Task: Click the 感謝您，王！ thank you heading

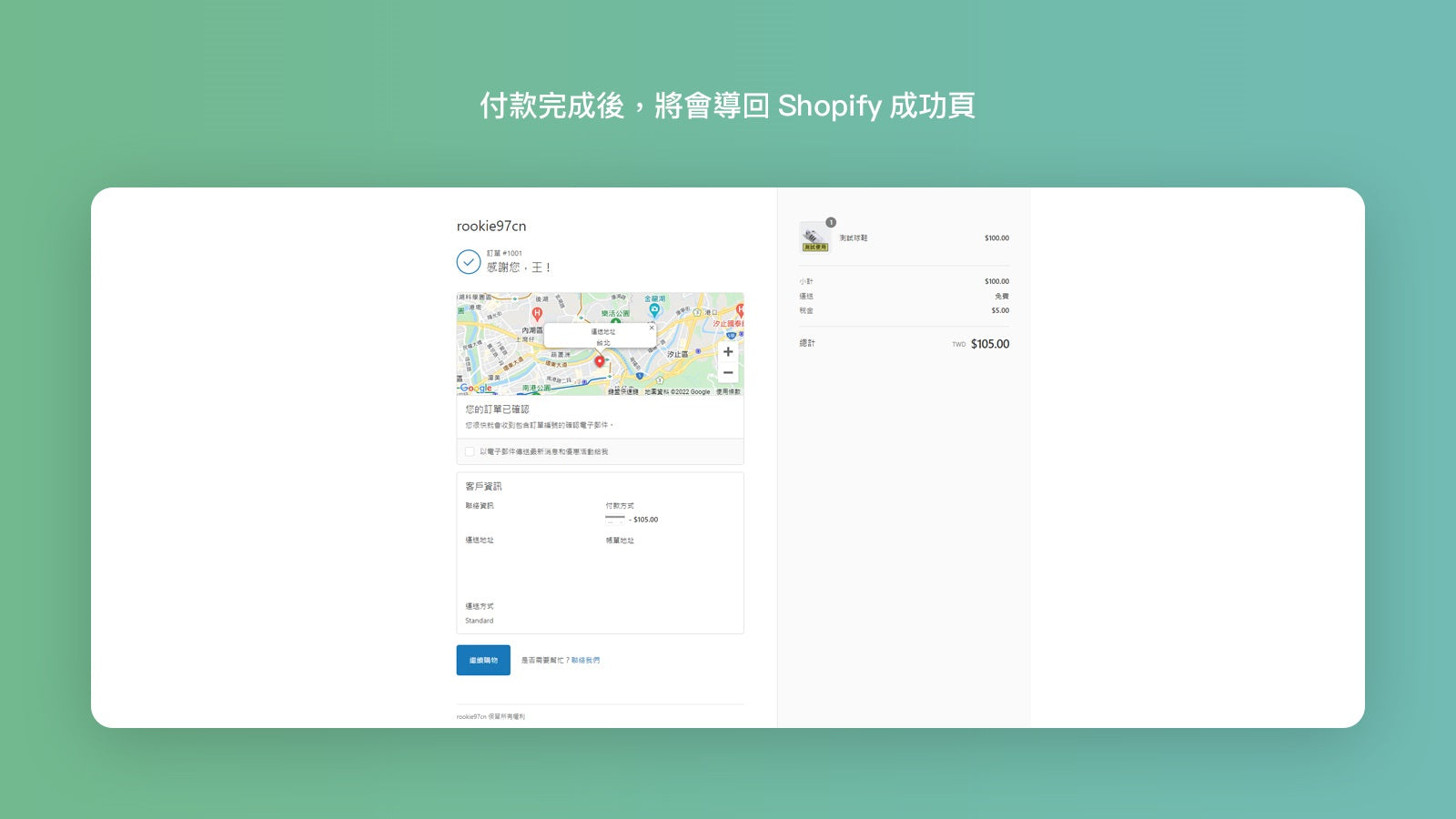Action: click(519, 268)
